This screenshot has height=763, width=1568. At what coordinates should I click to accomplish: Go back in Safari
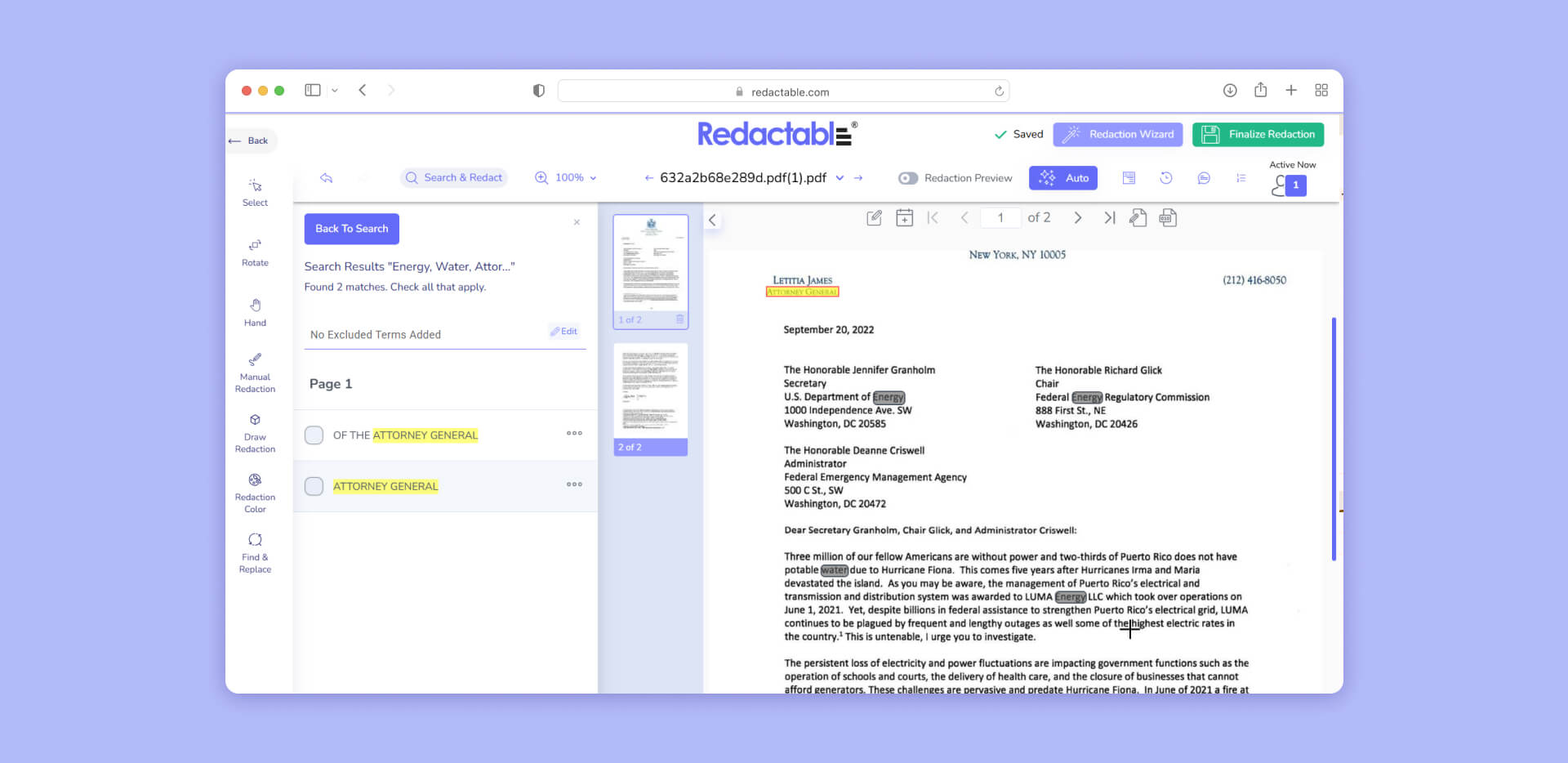(x=363, y=91)
